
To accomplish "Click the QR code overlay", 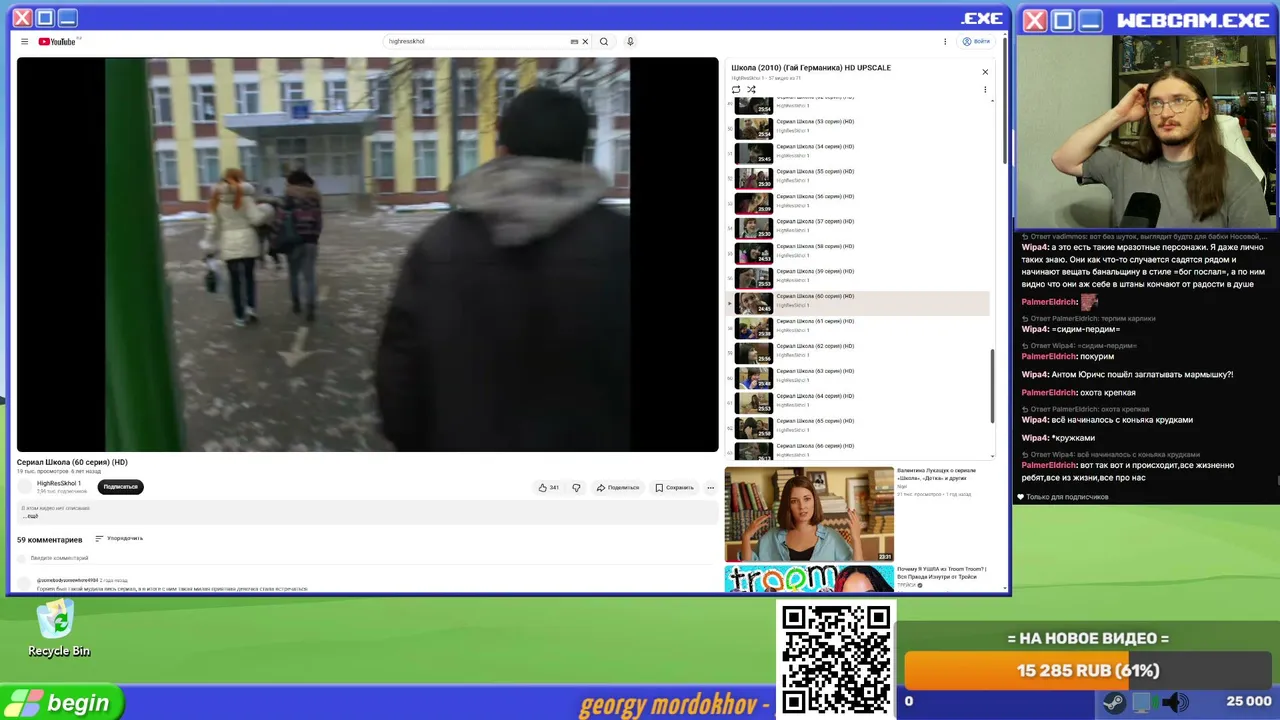I will pyautogui.click(x=836, y=660).
